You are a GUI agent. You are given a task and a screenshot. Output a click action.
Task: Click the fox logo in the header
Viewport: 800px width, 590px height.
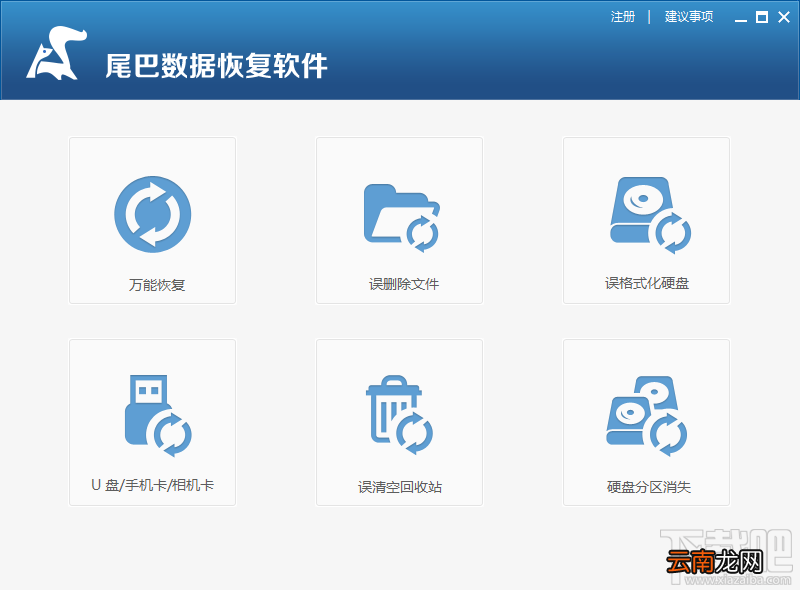point(57,53)
